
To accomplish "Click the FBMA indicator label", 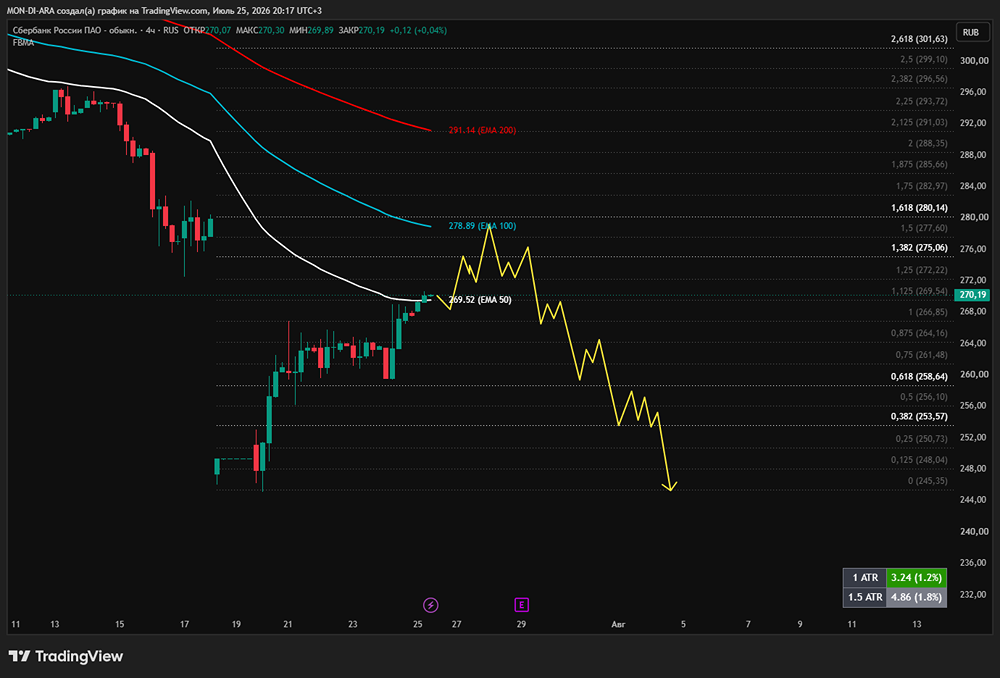I will [23, 43].
